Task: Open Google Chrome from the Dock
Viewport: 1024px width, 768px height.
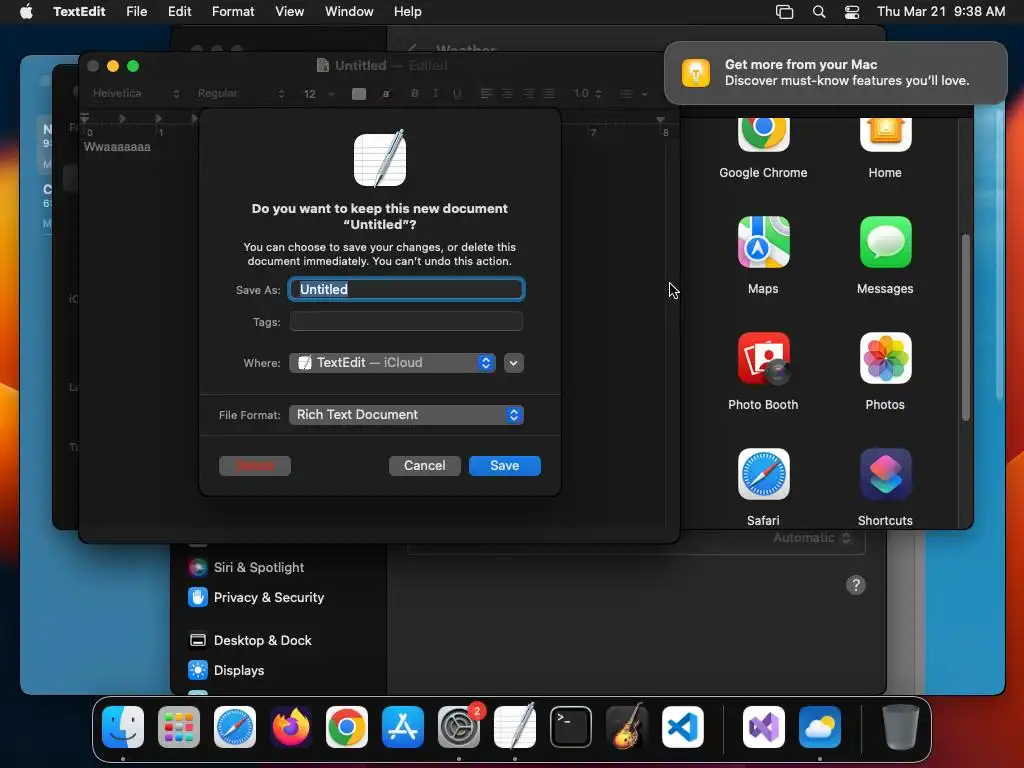Action: 347,727
